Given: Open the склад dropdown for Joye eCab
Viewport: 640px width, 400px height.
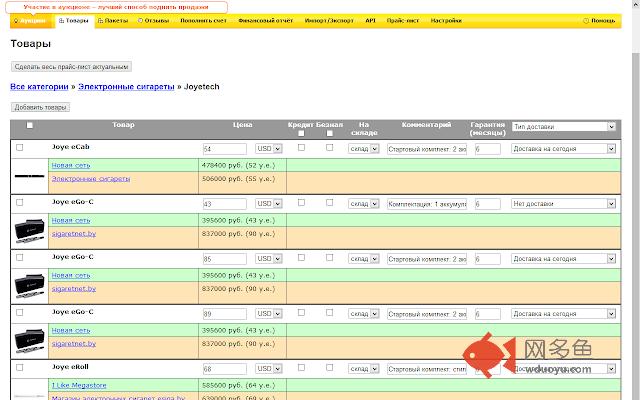Looking at the screenshot, I should pyautogui.click(x=364, y=149).
